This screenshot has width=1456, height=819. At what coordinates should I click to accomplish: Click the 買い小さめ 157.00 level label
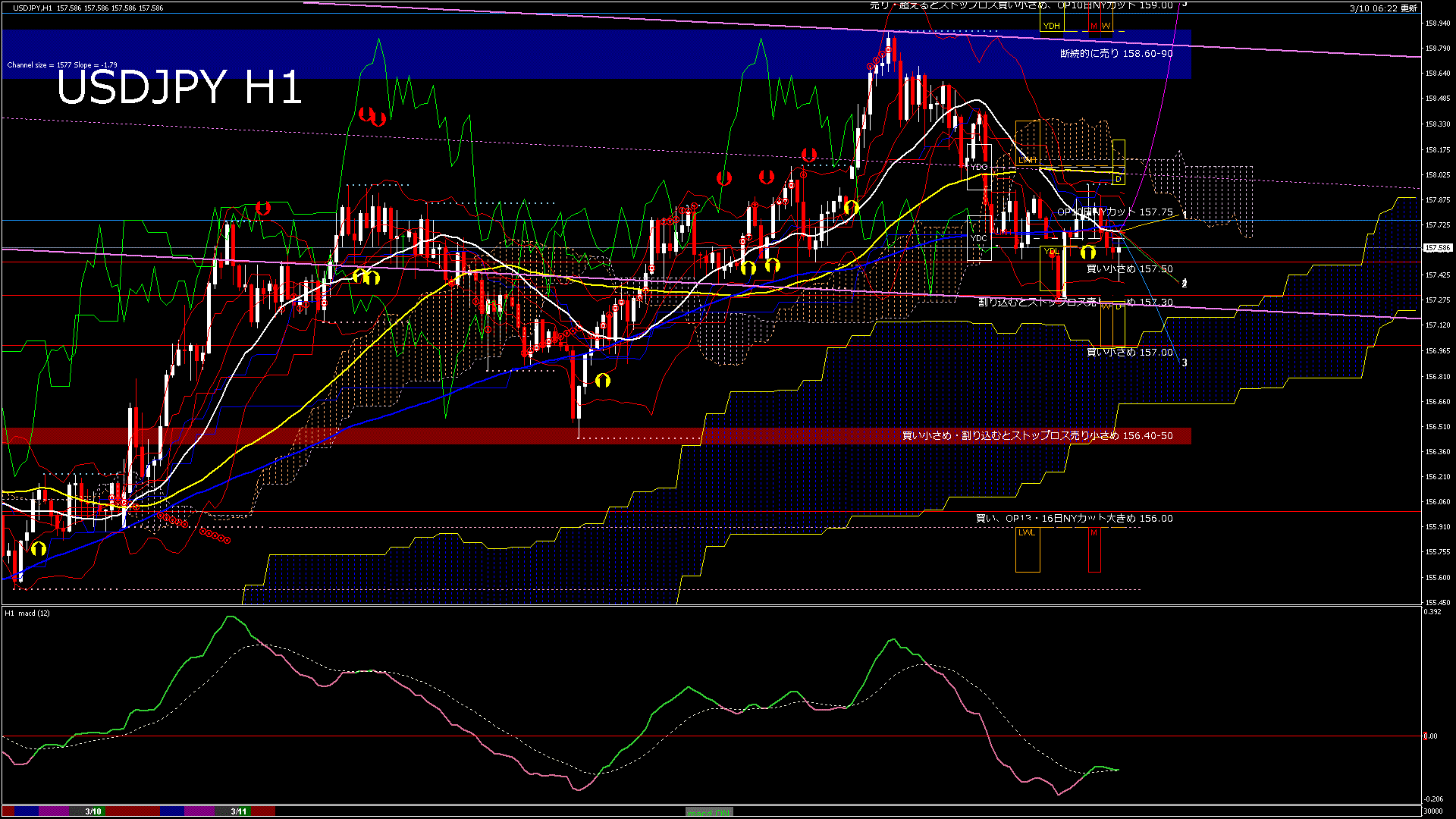tap(1129, 353)
